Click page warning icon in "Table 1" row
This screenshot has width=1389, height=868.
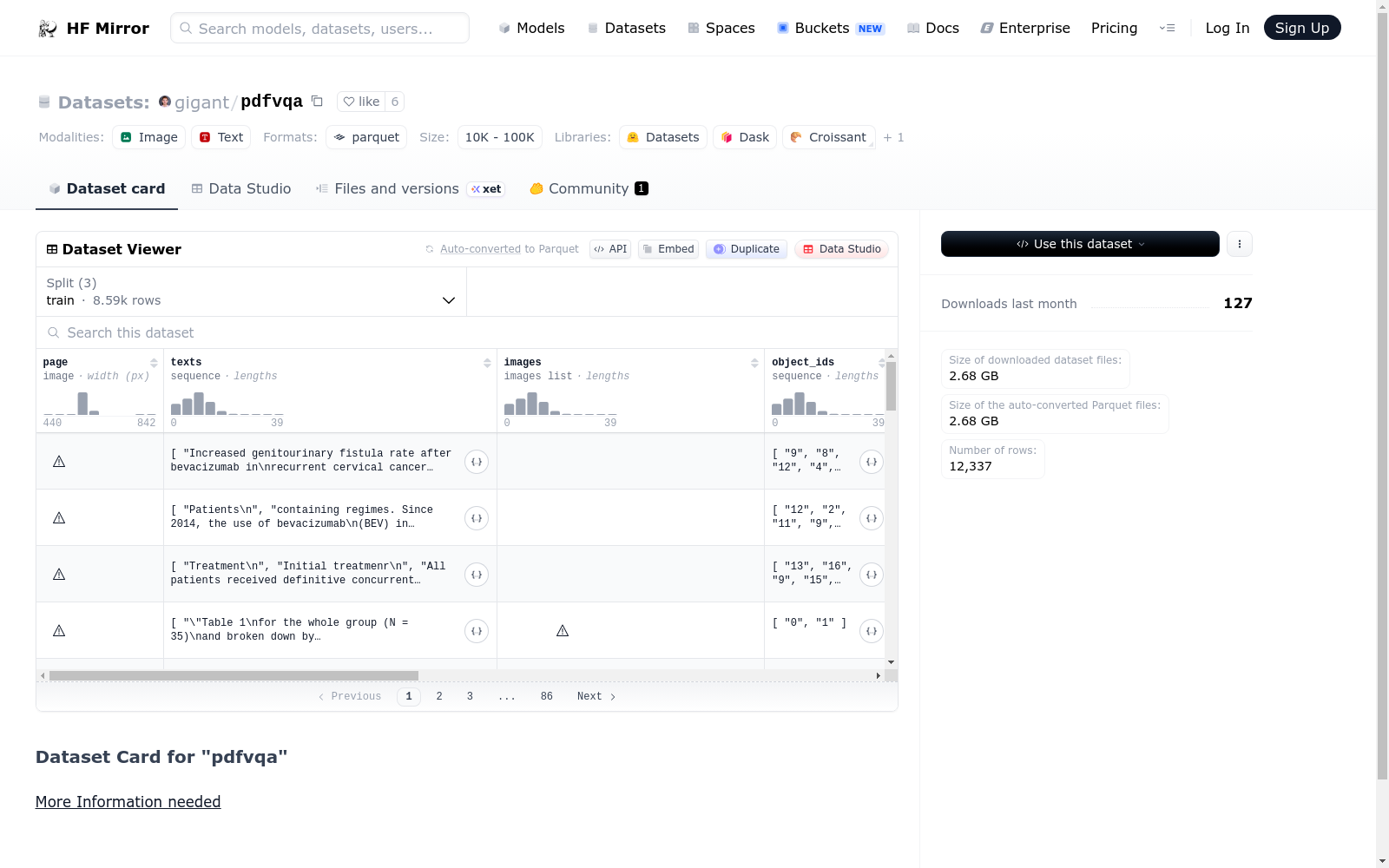pyautogui.click(x=59, y=631)
